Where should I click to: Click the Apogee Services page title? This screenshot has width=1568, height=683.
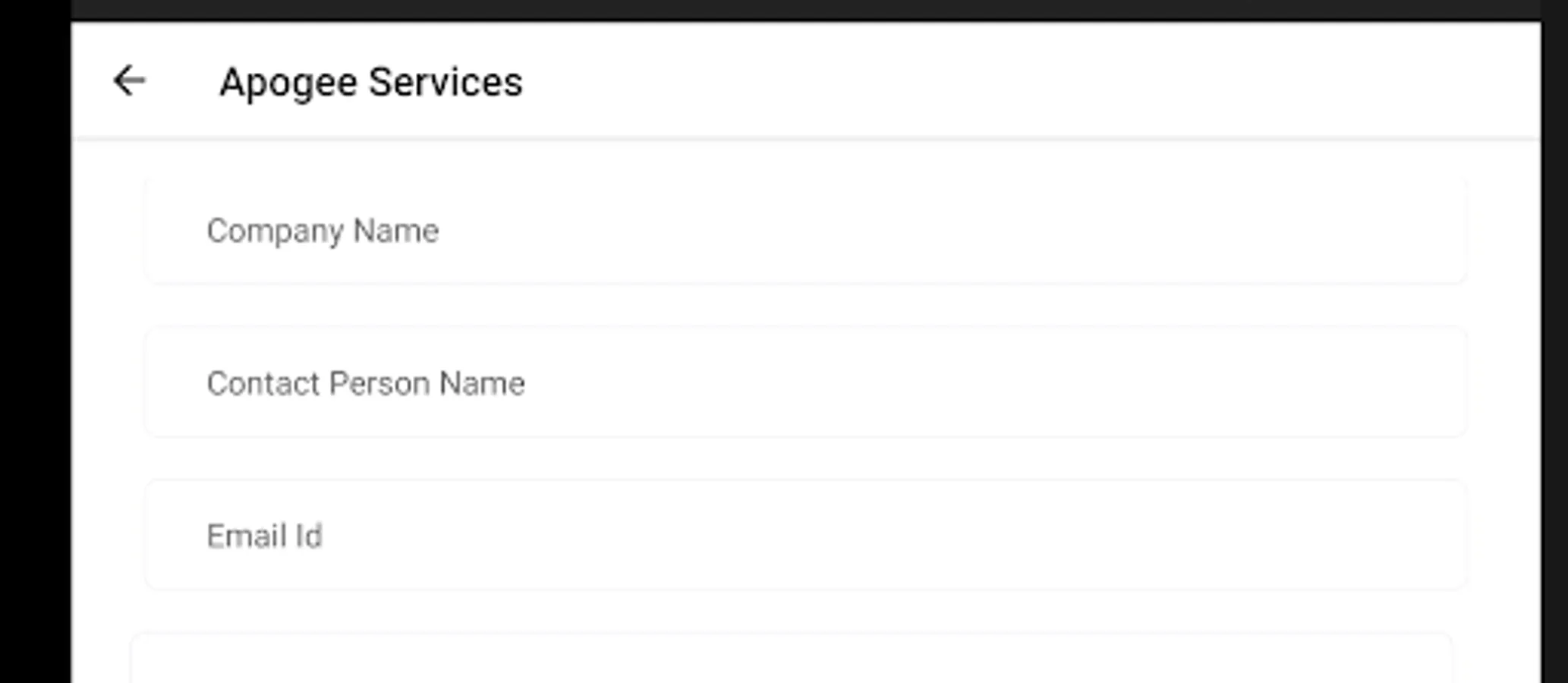point(370,82)
